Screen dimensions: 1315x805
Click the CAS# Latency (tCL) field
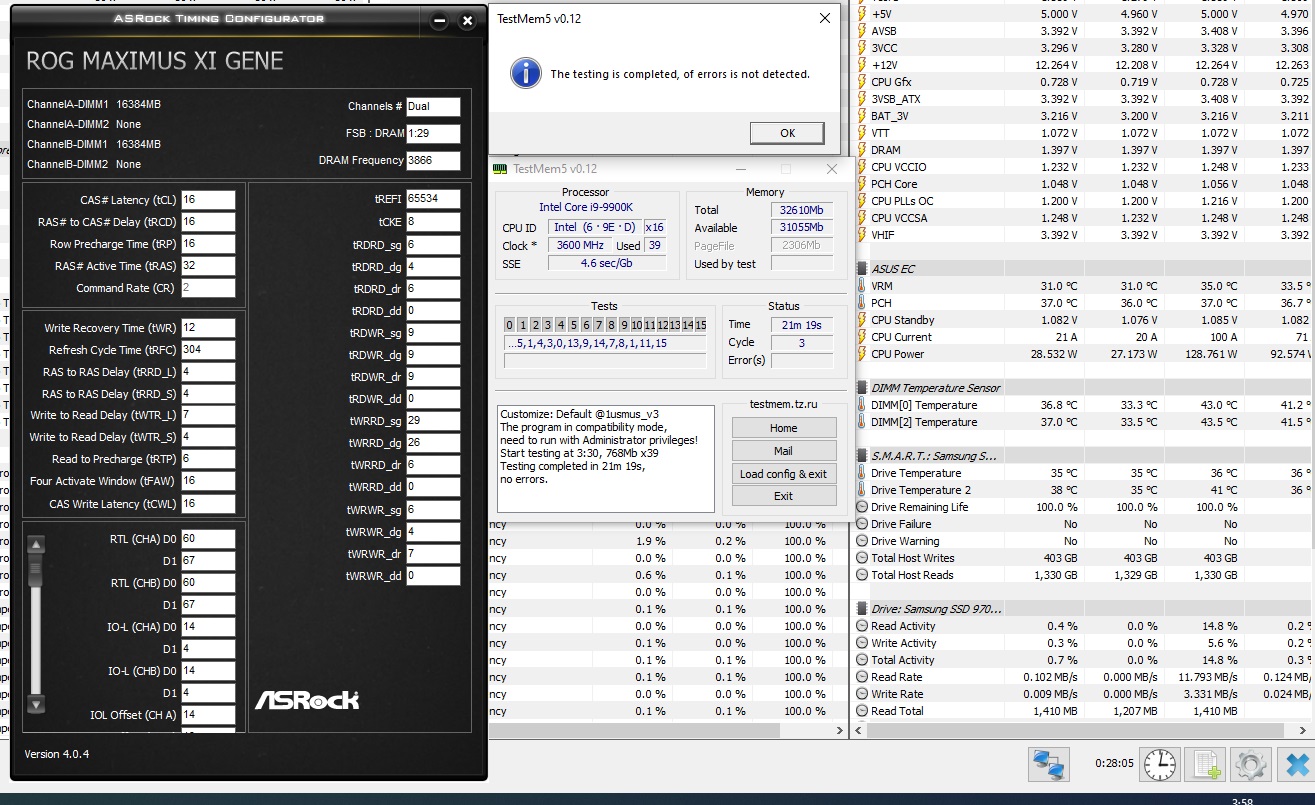[x=208, y=200]
